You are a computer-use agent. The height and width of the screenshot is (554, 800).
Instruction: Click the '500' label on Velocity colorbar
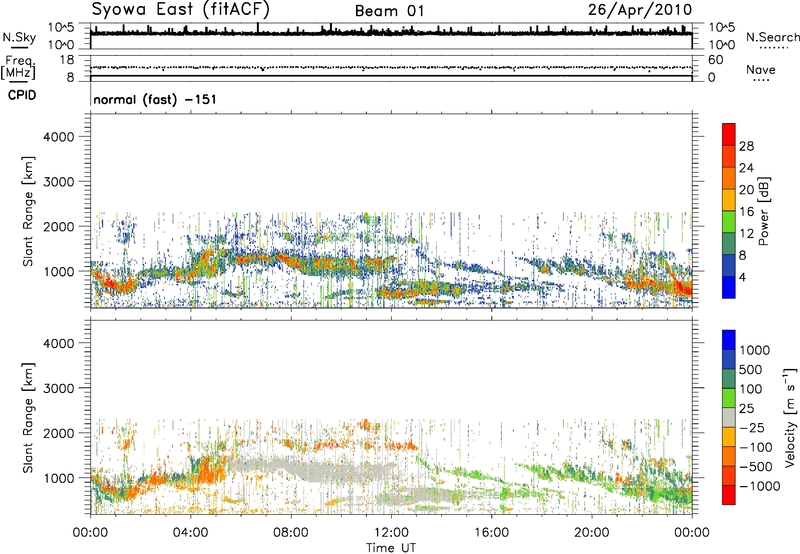(x=753, y=370)
